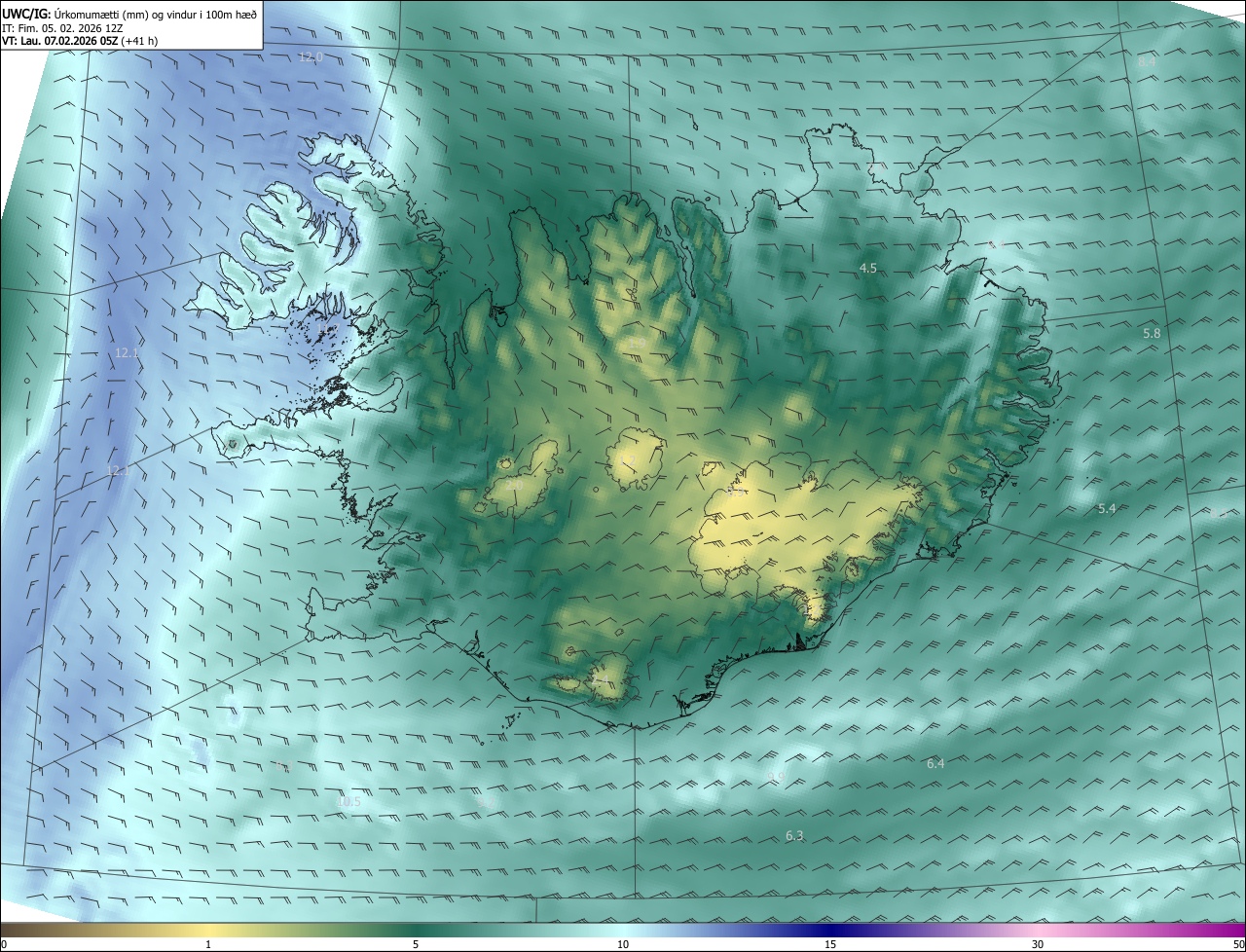This screenshot has width=1246, height=952.
Task: Pick the brown color at the scale's zero end
Action: [6, 930]
